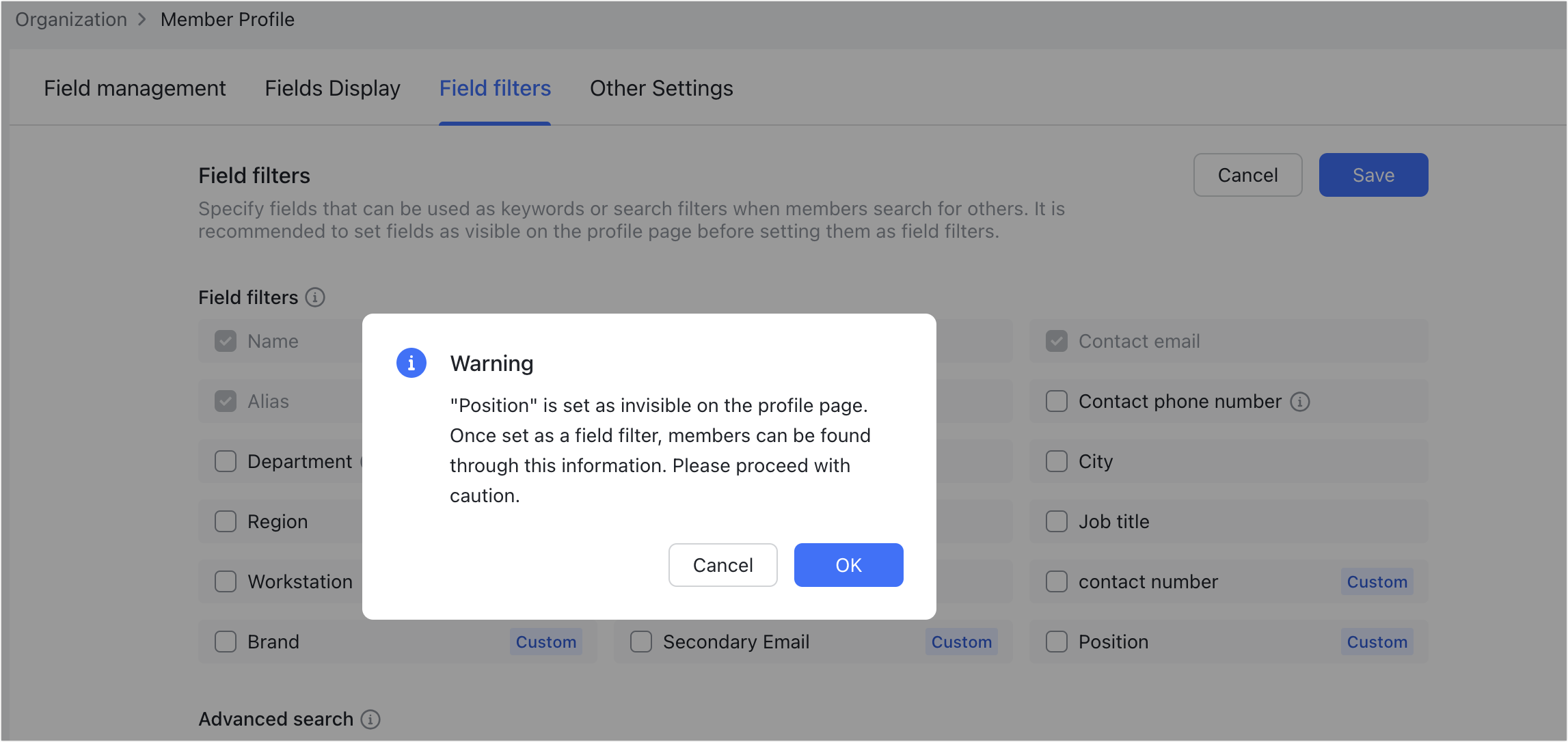
Task: Click the Custom badge next to Position
Action: pyautogui.click(x=1377, y=642)
